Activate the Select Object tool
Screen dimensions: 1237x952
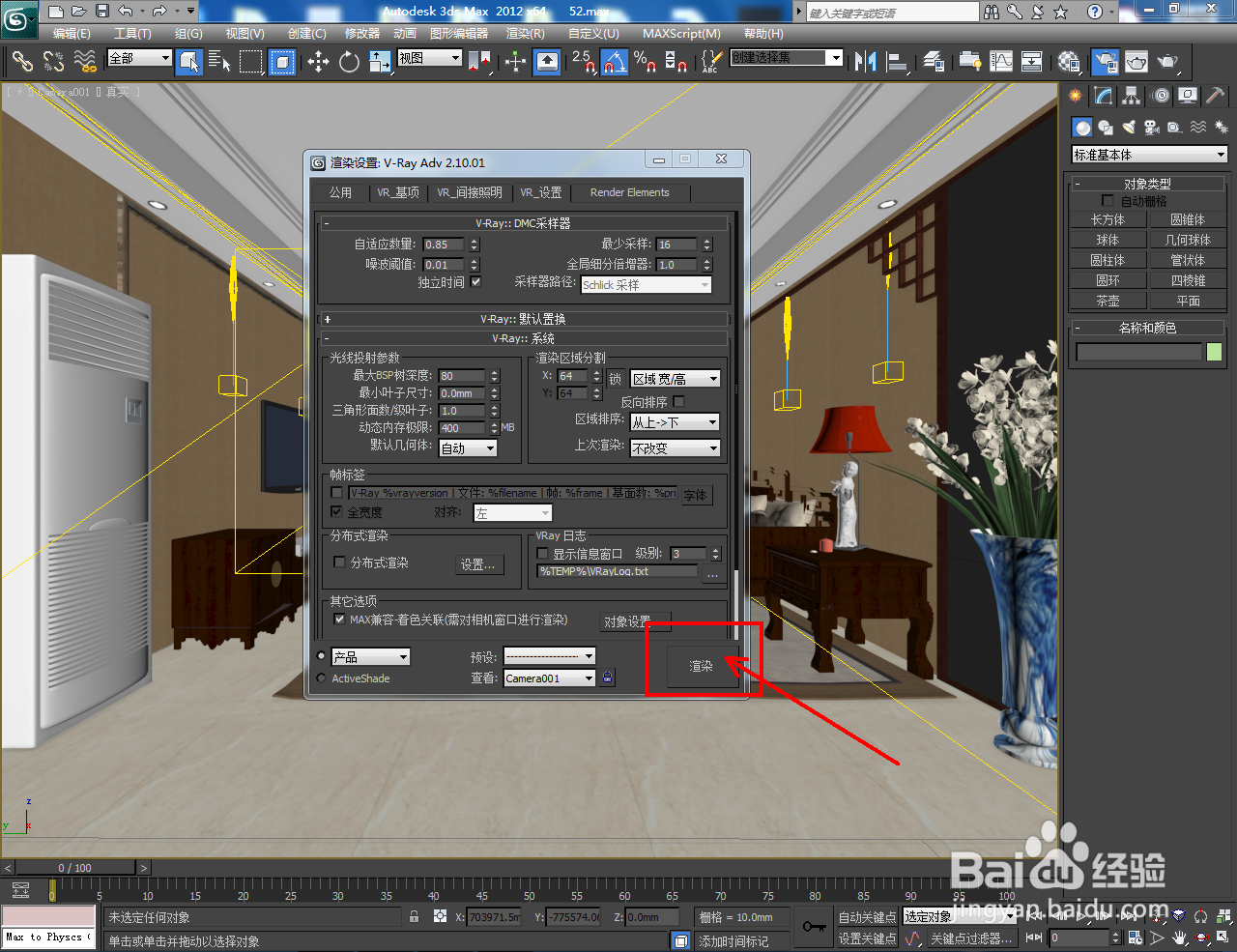coord(189,62)
